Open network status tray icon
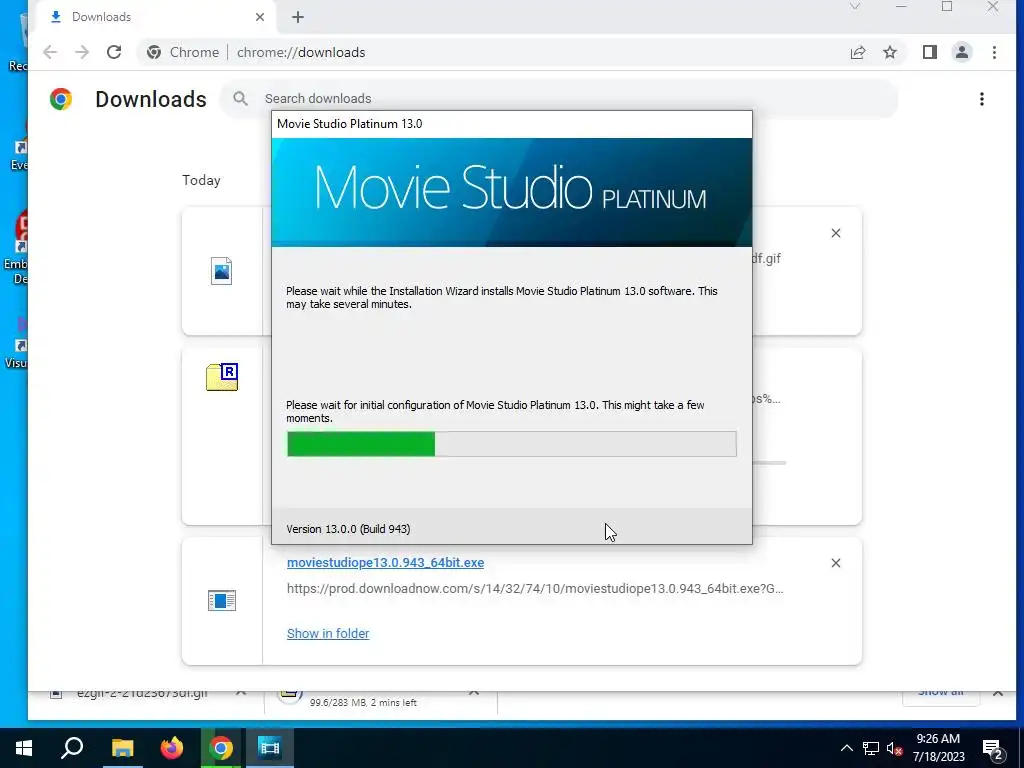 pyautogui.click(x=871, y=748)
